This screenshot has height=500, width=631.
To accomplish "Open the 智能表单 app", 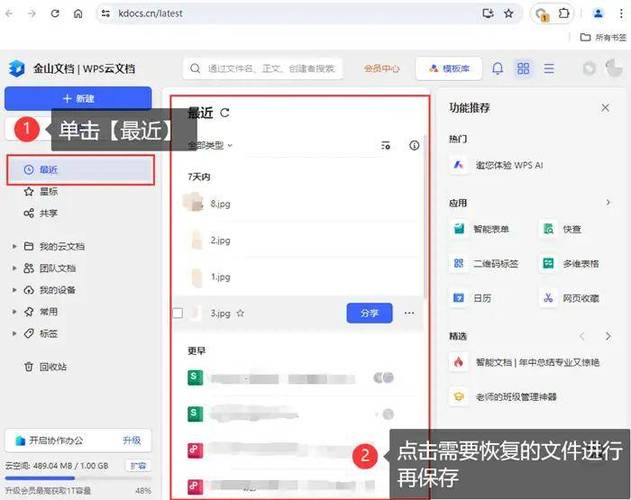I will [480, 229].
